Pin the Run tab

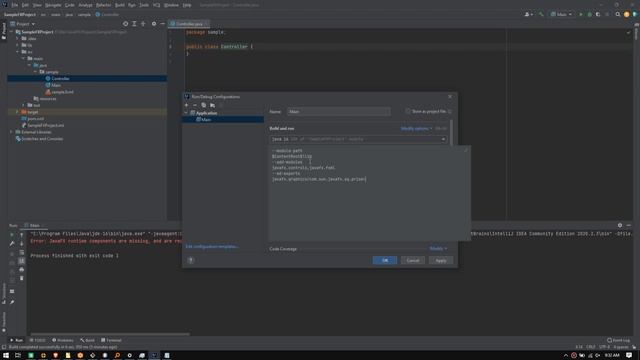(12, 302)
